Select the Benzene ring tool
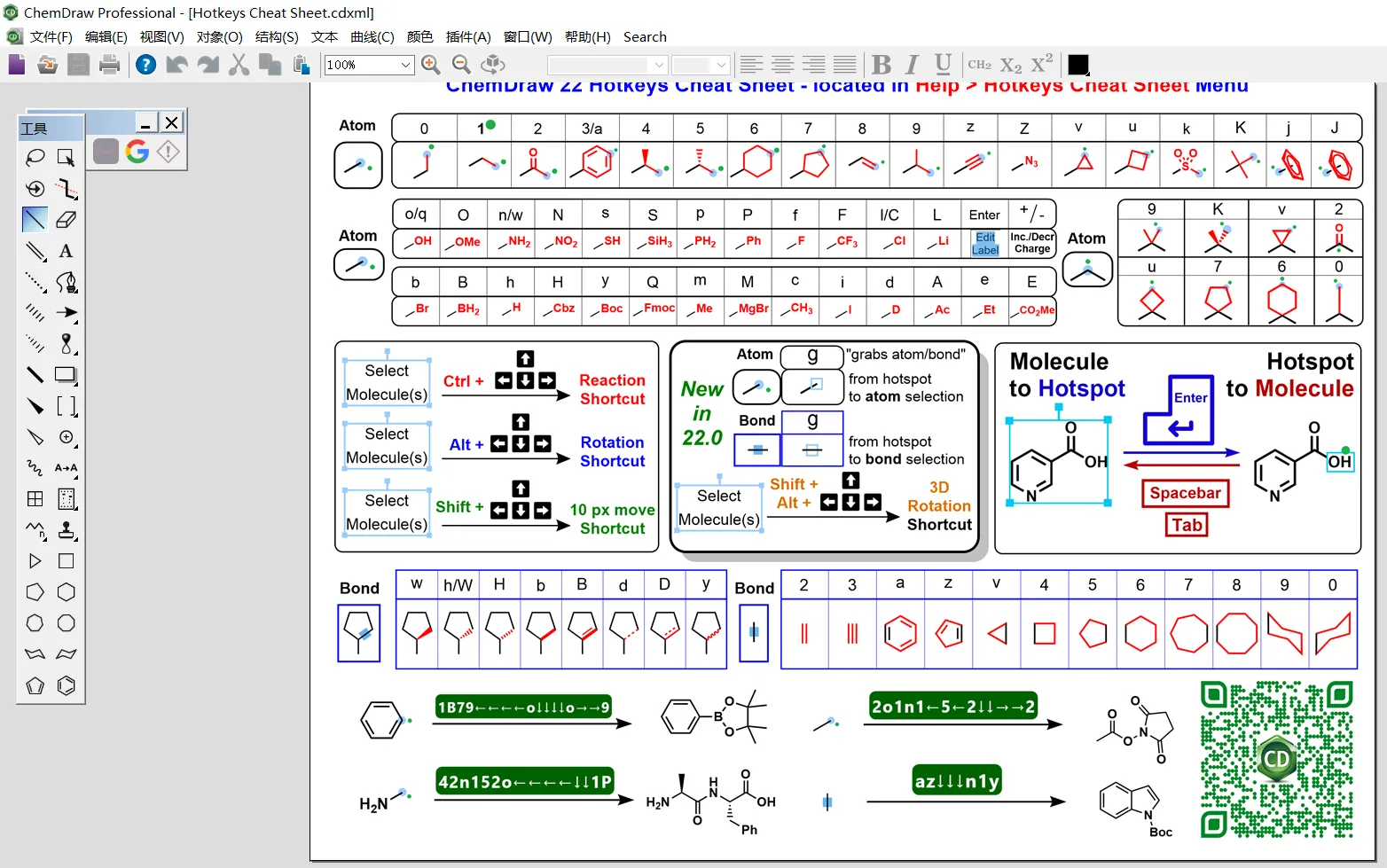The height and width of the screenshot is (868, 1387). coord(66,685)
